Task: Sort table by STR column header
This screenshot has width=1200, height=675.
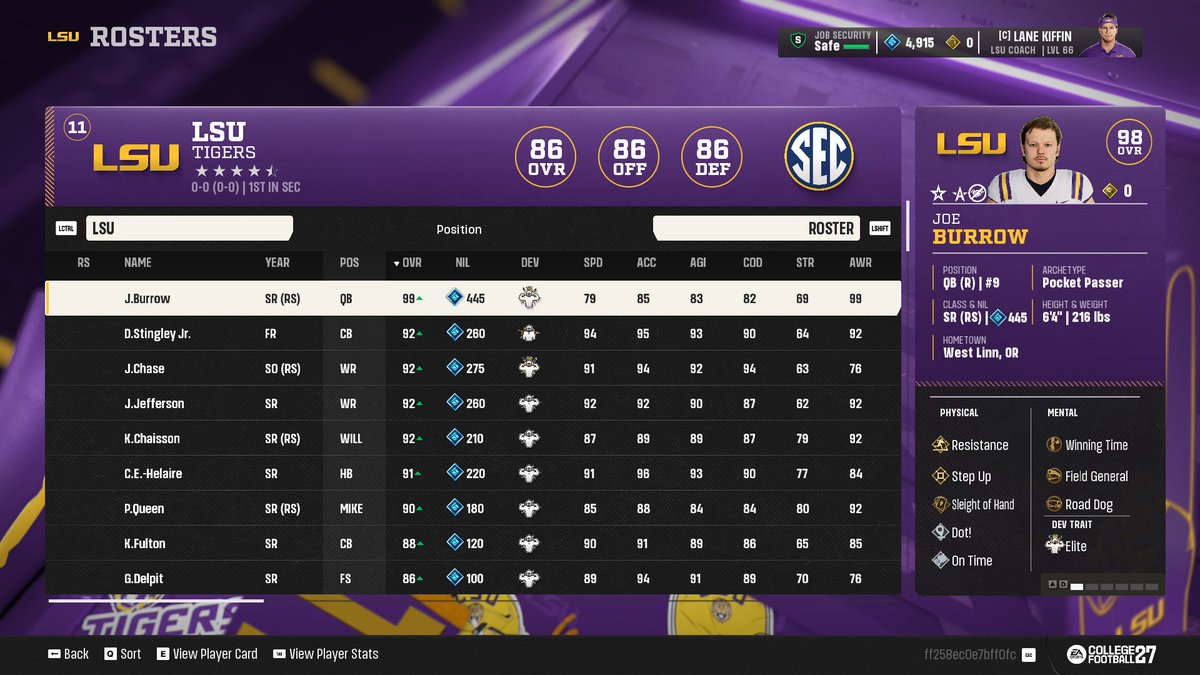Action: click(805, 263)
